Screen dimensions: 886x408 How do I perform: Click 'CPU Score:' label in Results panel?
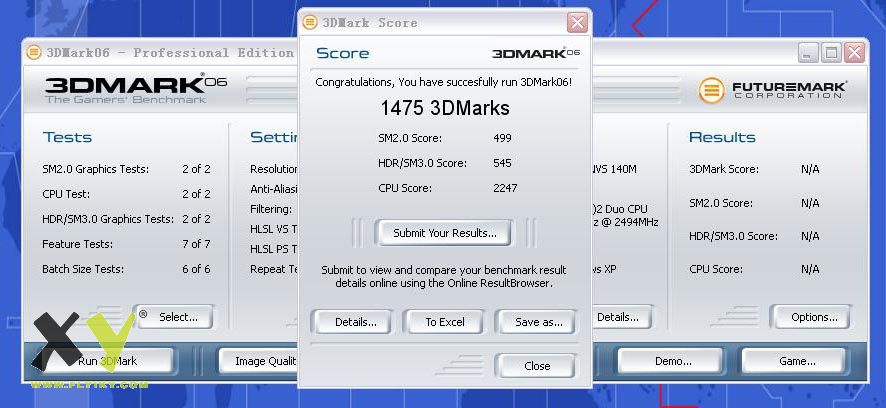click(x=716, y=269)
